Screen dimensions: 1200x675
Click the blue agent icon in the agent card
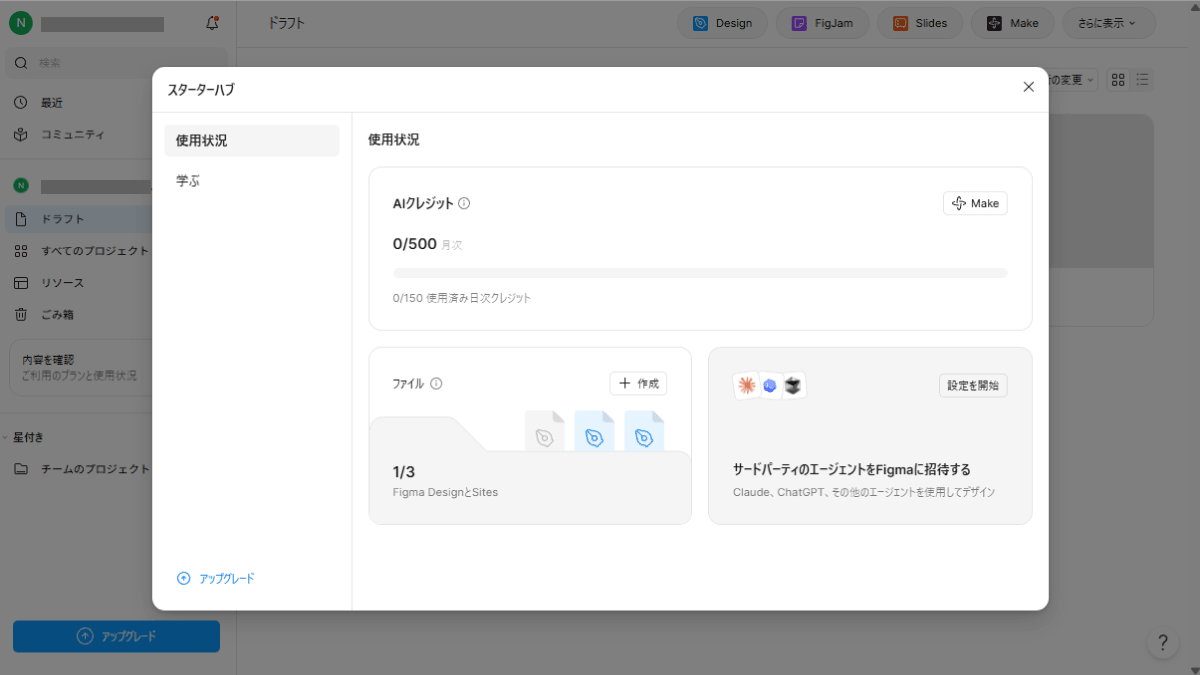(x=770, y=385)
